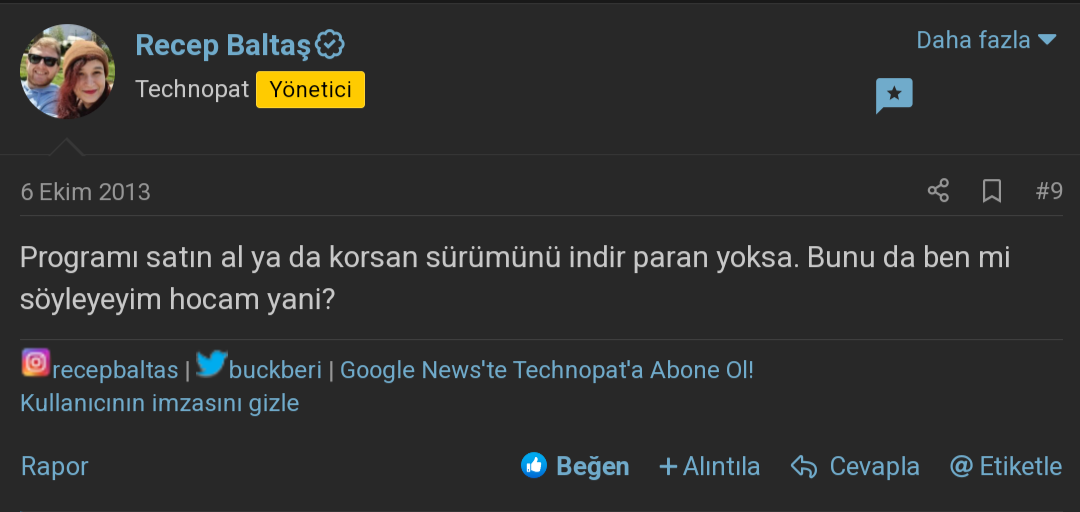Click the reply arrow icon beside Cevapla

(x=804, y=466)
